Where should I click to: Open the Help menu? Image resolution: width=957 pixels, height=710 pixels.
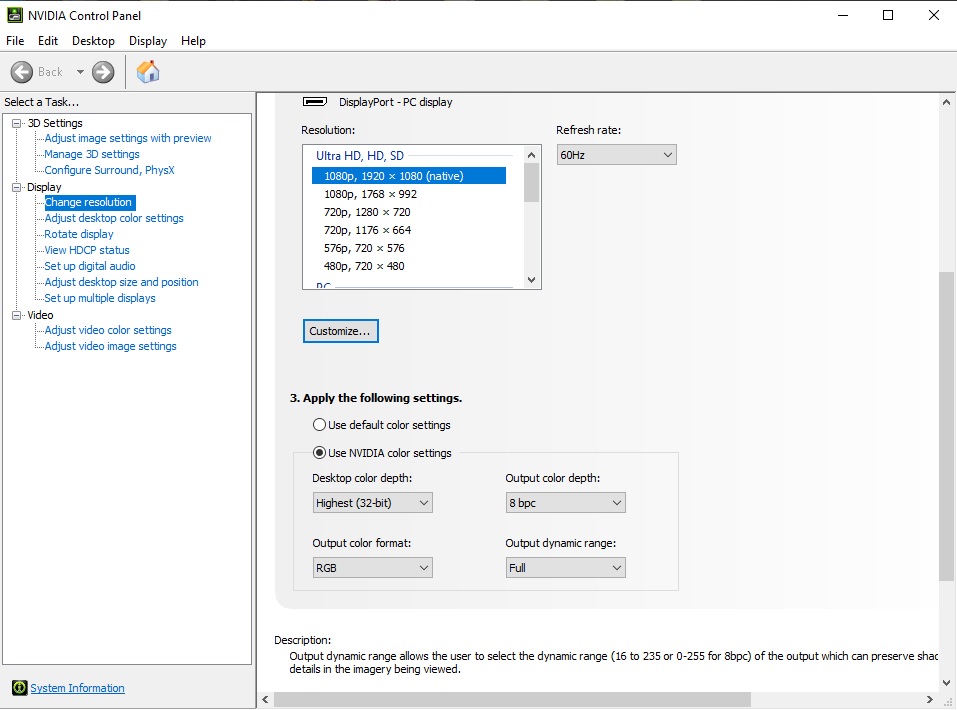[x=193, y=41]
